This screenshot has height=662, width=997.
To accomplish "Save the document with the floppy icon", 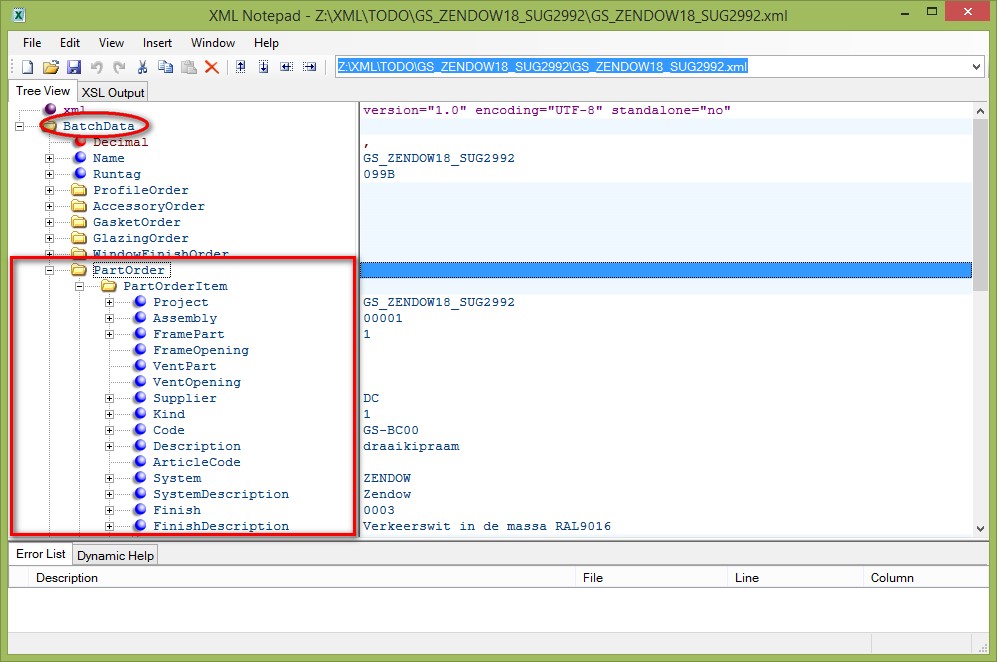I will pos(74,67).
